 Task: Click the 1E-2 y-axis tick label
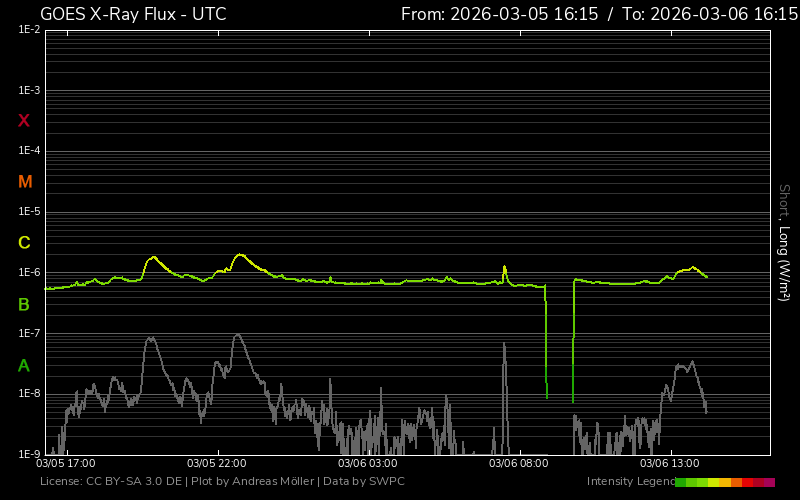[x=29, y=30]
